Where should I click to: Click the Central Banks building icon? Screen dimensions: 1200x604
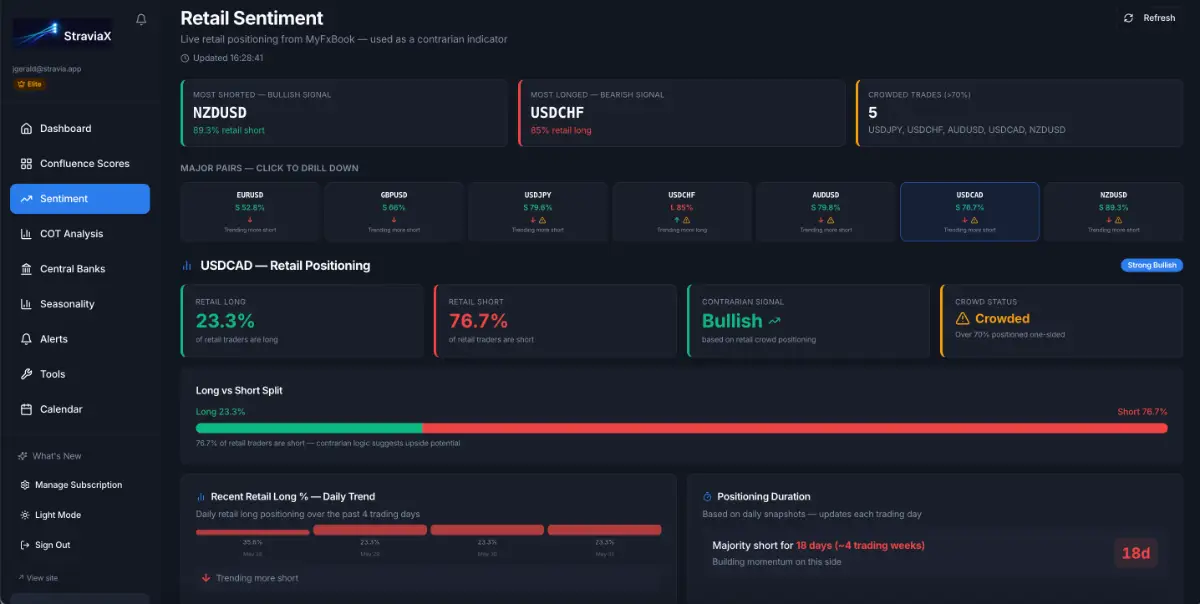(x=26, y=268)
